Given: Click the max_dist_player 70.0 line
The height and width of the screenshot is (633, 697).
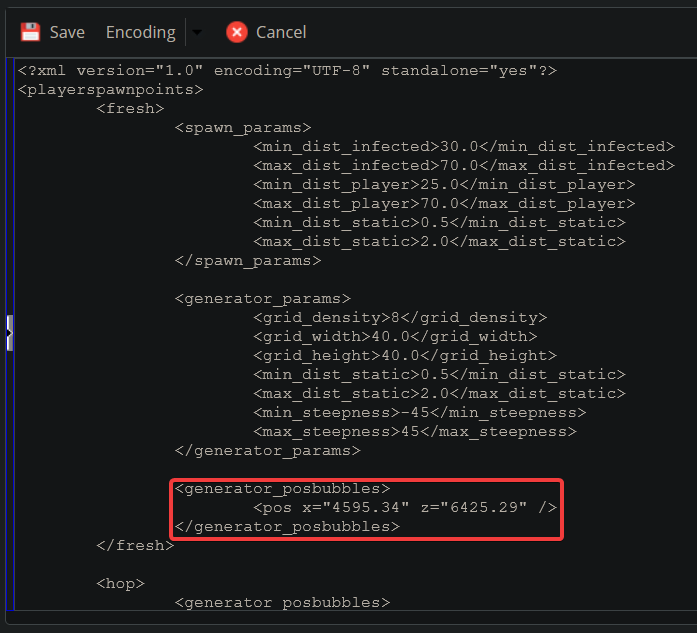Looking at the screenshot, I should click(x=444, y=204).
